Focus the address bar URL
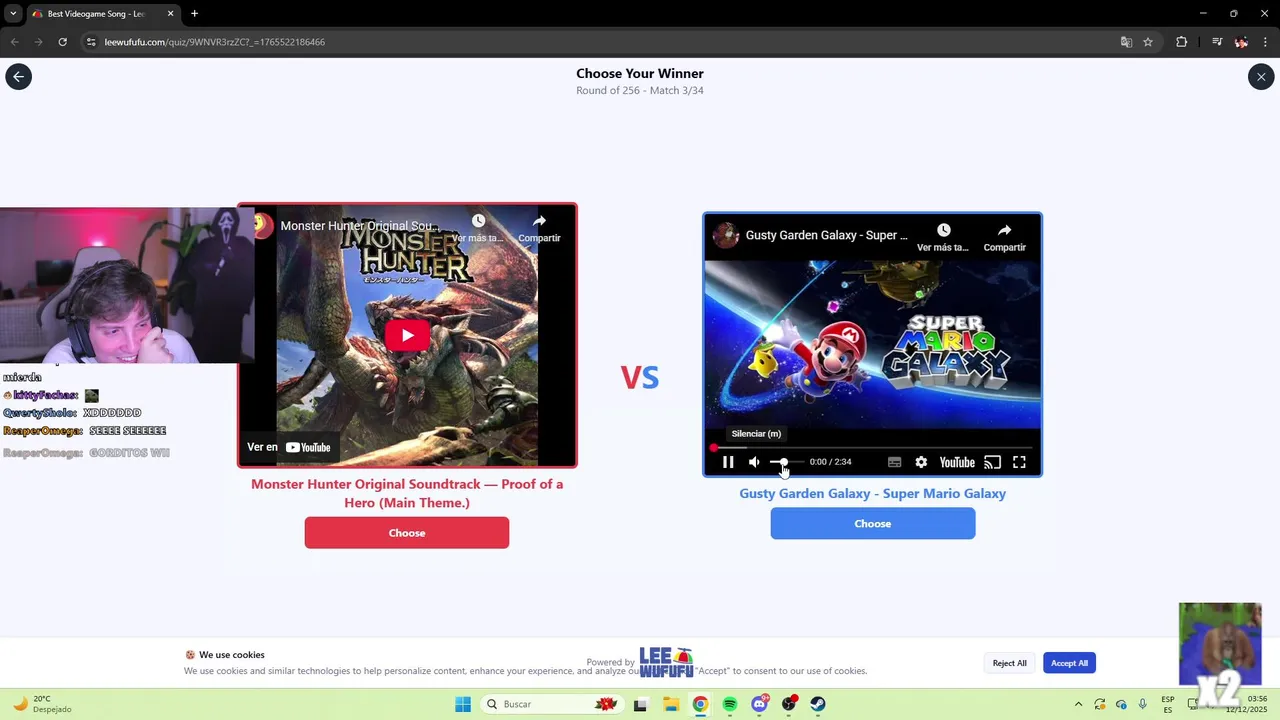This screenshot has height=720, width=1280. point(215,42)
